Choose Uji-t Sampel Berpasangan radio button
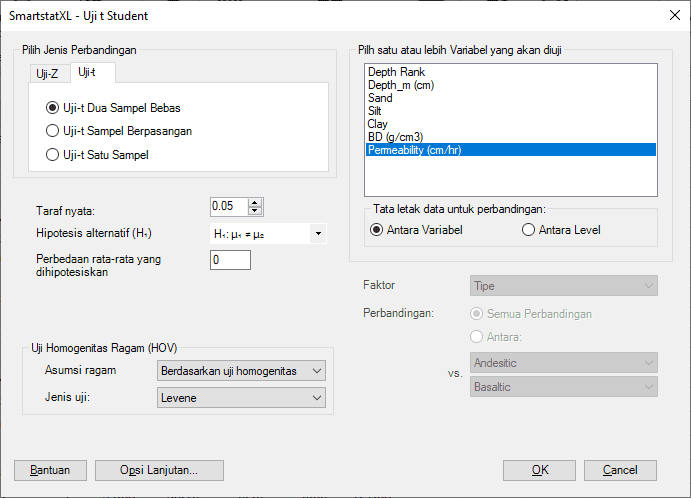Viewport: 691px width, 498px height. [x=53, y=131]
